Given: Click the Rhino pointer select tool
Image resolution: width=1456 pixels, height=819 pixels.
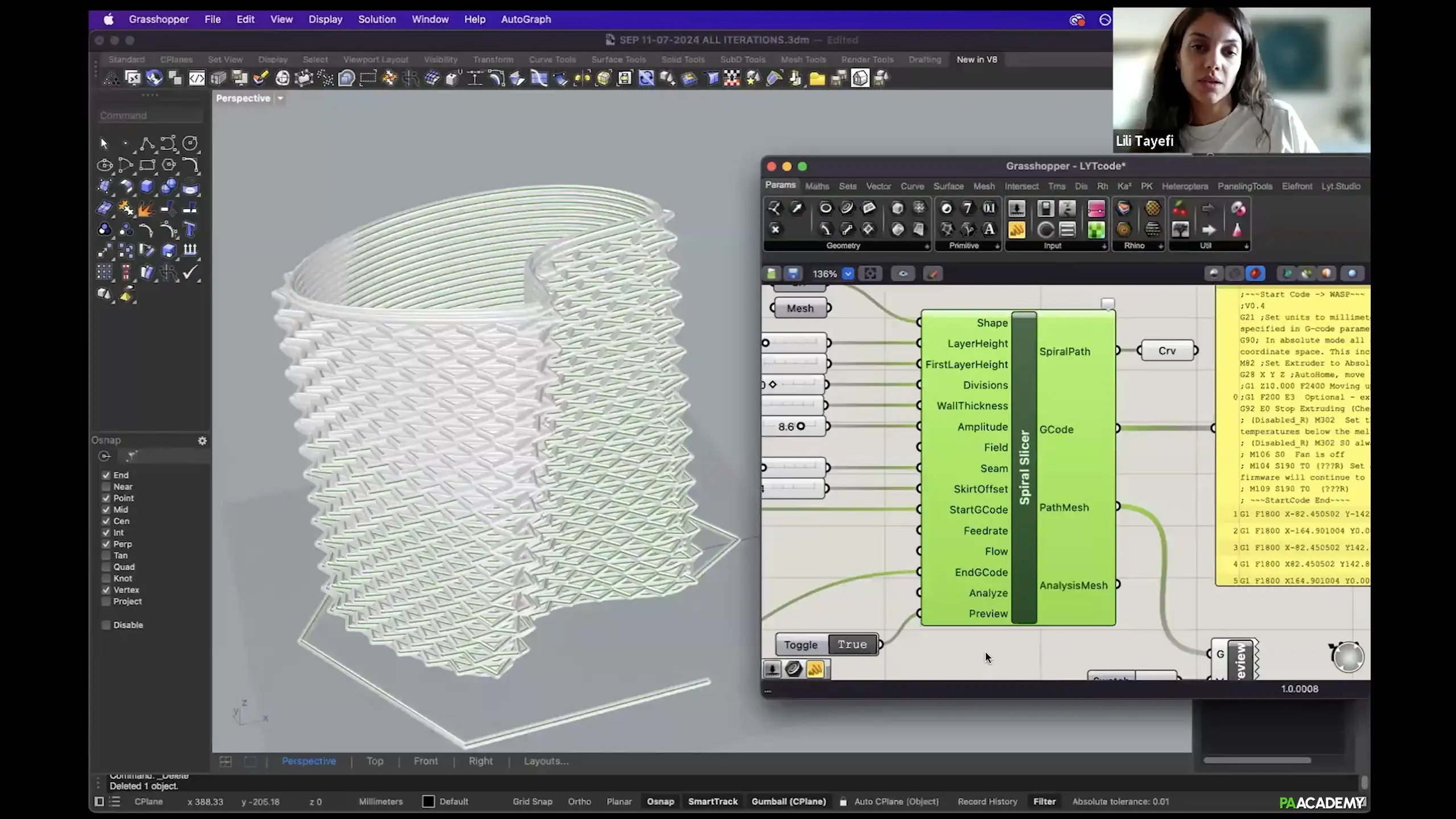Looking at the screenshot, I should [x=104, y=143].
